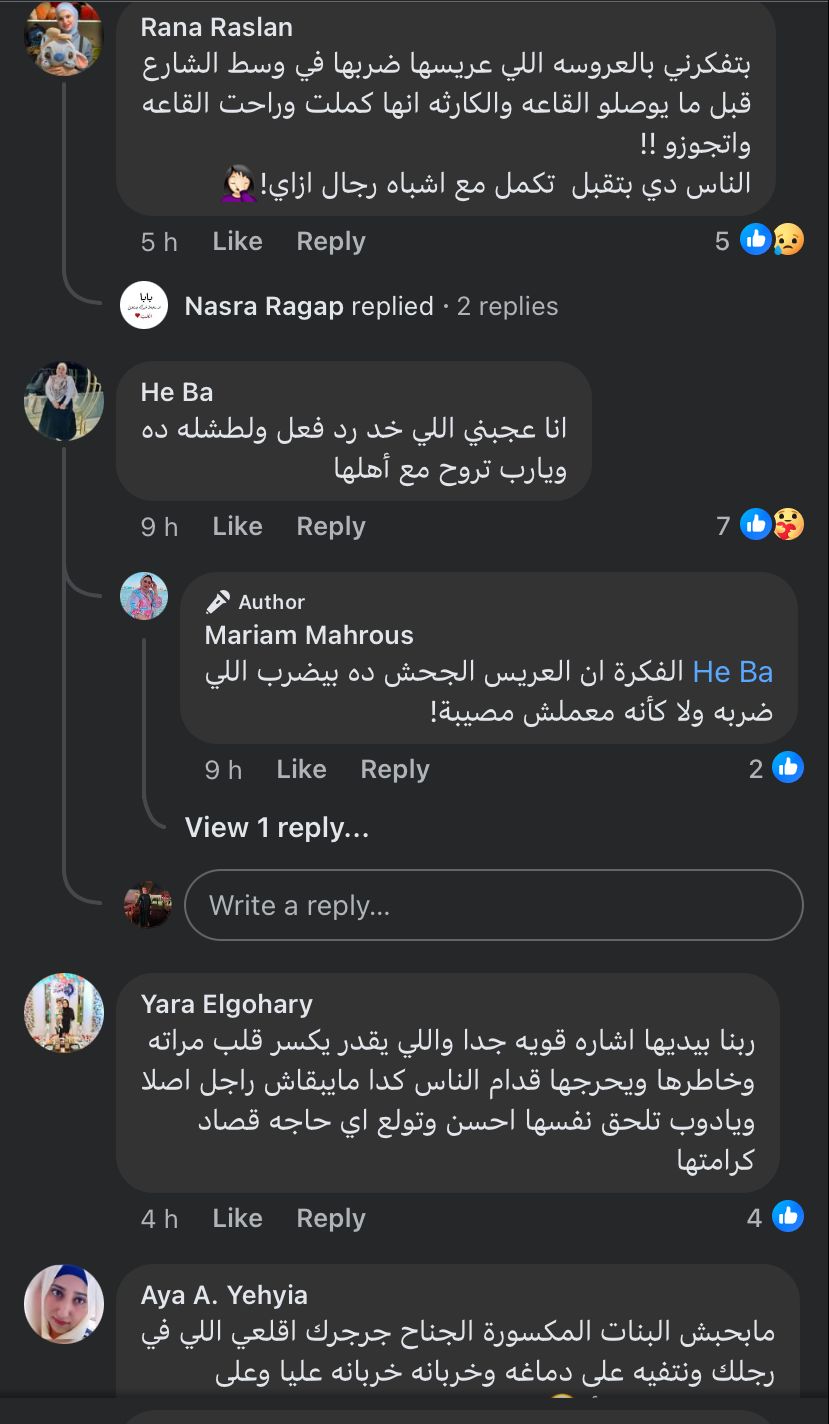Viewport: 829px width, 1424px height.
Task: Open Aya A. Yehyia's profile picture
Action: [x=64, y=1304]
